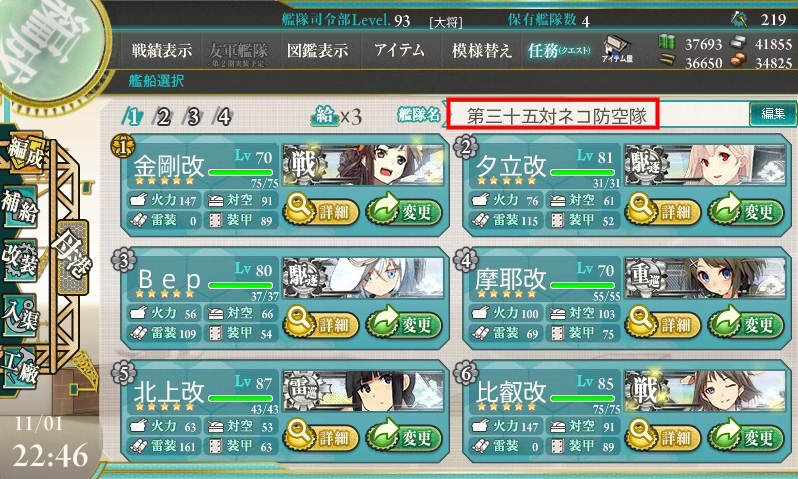Switch to fleet 3 tab
Viewport: 798px width, 479px height.
[193, 117]
